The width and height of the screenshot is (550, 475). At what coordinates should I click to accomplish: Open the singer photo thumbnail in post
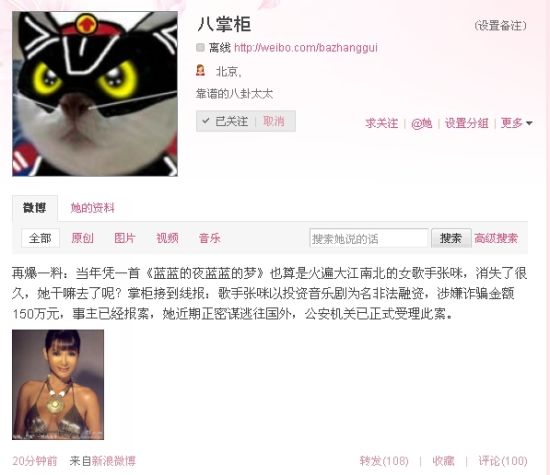[x=58, y=384]
